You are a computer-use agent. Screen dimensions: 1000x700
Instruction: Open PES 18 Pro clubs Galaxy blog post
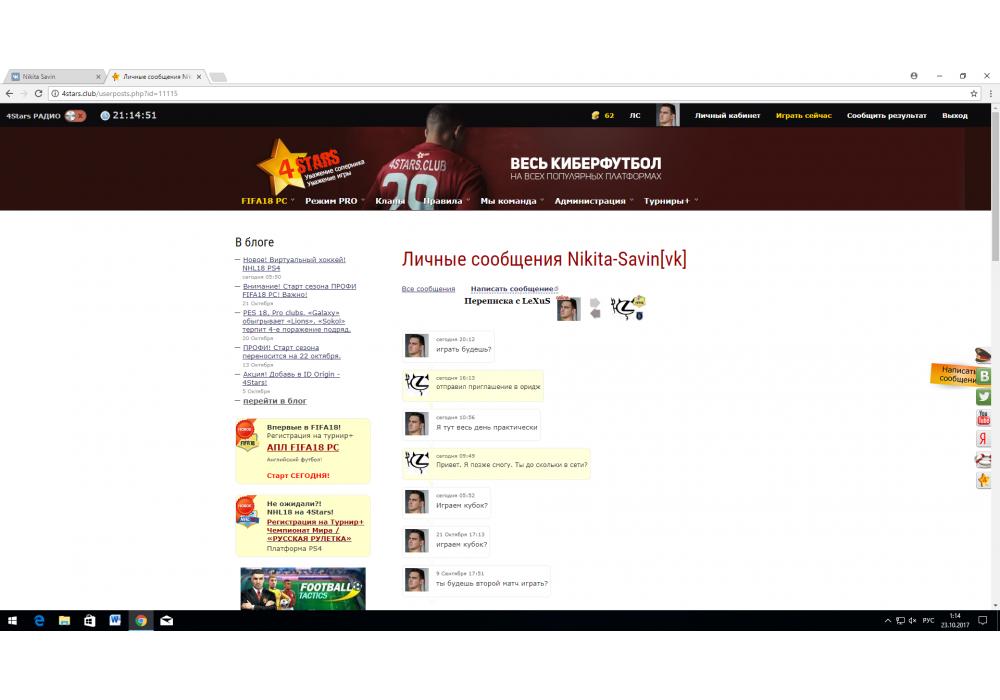[296, 321]
